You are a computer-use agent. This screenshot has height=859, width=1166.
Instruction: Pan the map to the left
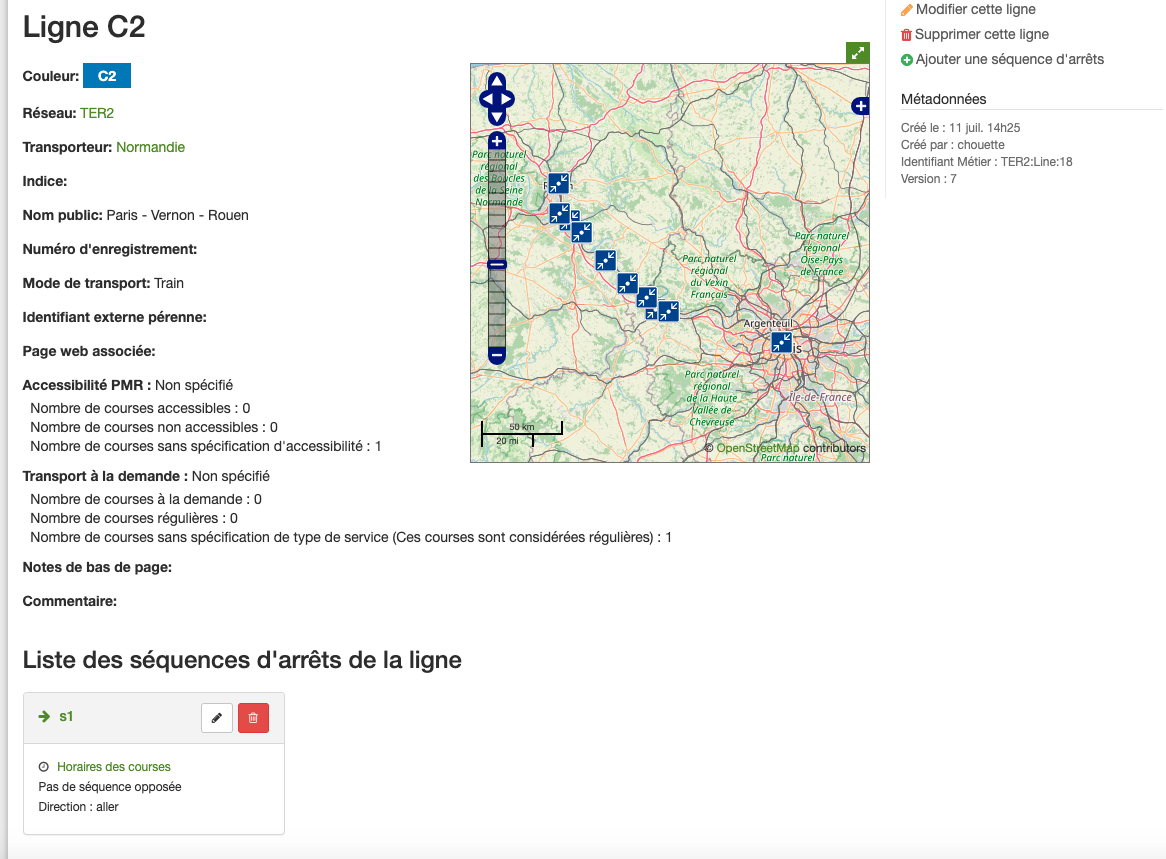point(485,99)
